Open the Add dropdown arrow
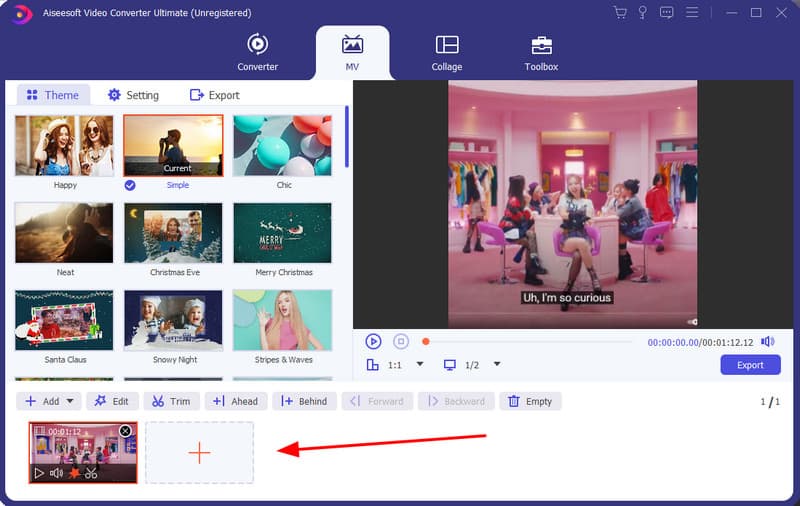Image resolution: width=800 pixels, height=506 pixels. click(x=70, y=401)
